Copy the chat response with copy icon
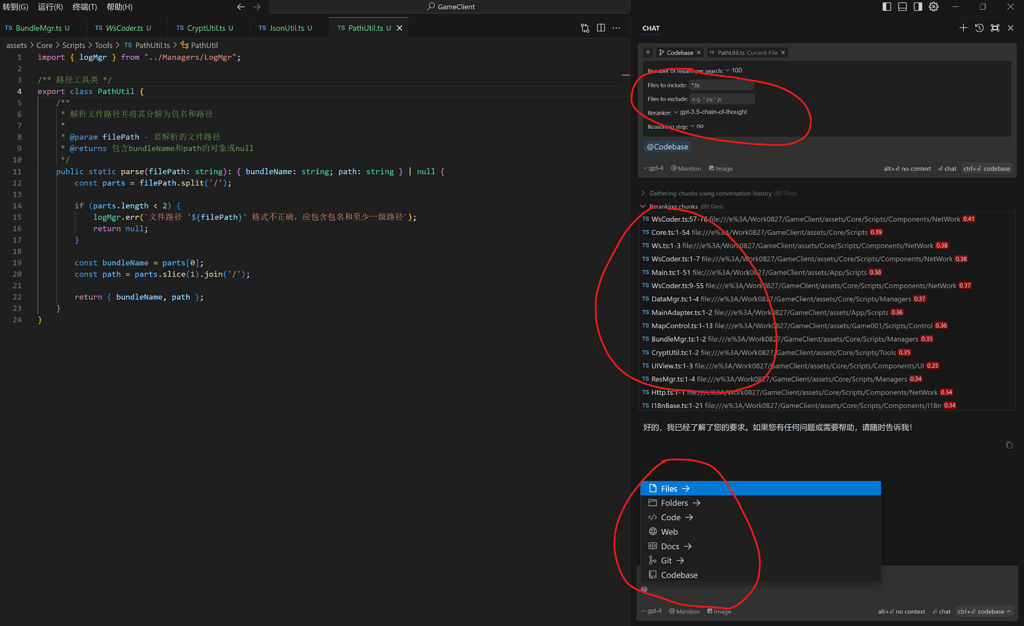The height and width of the screenshot is (626, 1024). coord(1009,445)
